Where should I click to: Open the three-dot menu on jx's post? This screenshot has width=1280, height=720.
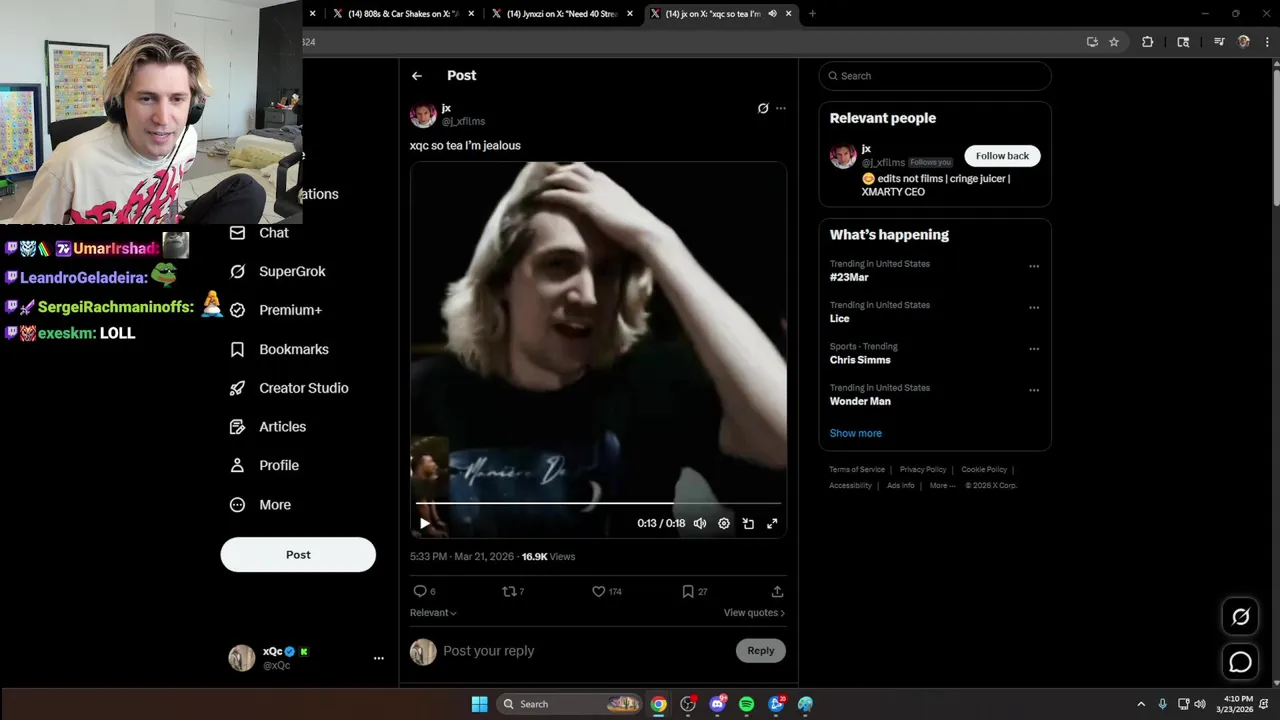pyautogui.click(x=781, y=108)
